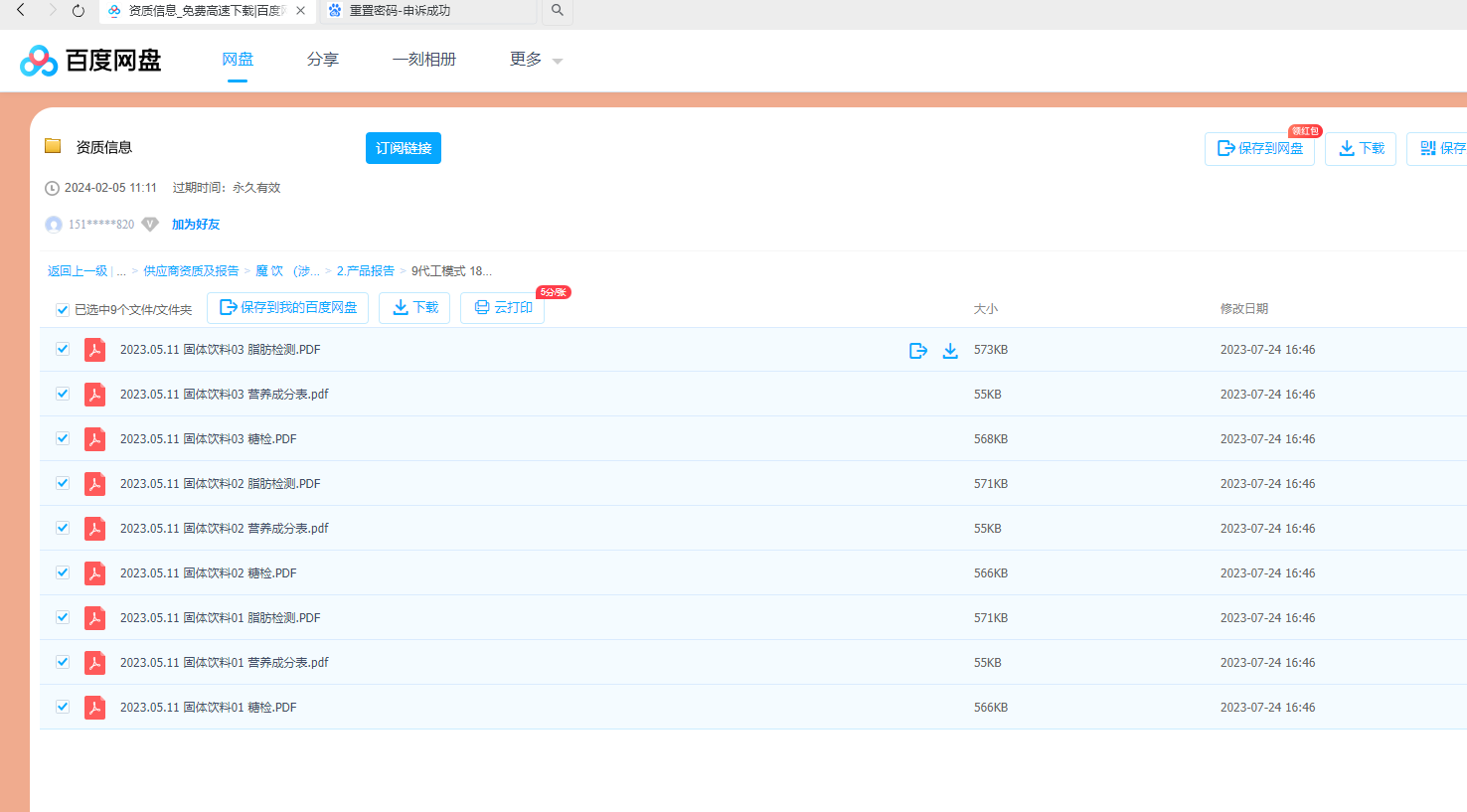This screenshot has width=1467, height=812.
Task: Click the browser search magnifier icon
Action: [x=558, y=11]
